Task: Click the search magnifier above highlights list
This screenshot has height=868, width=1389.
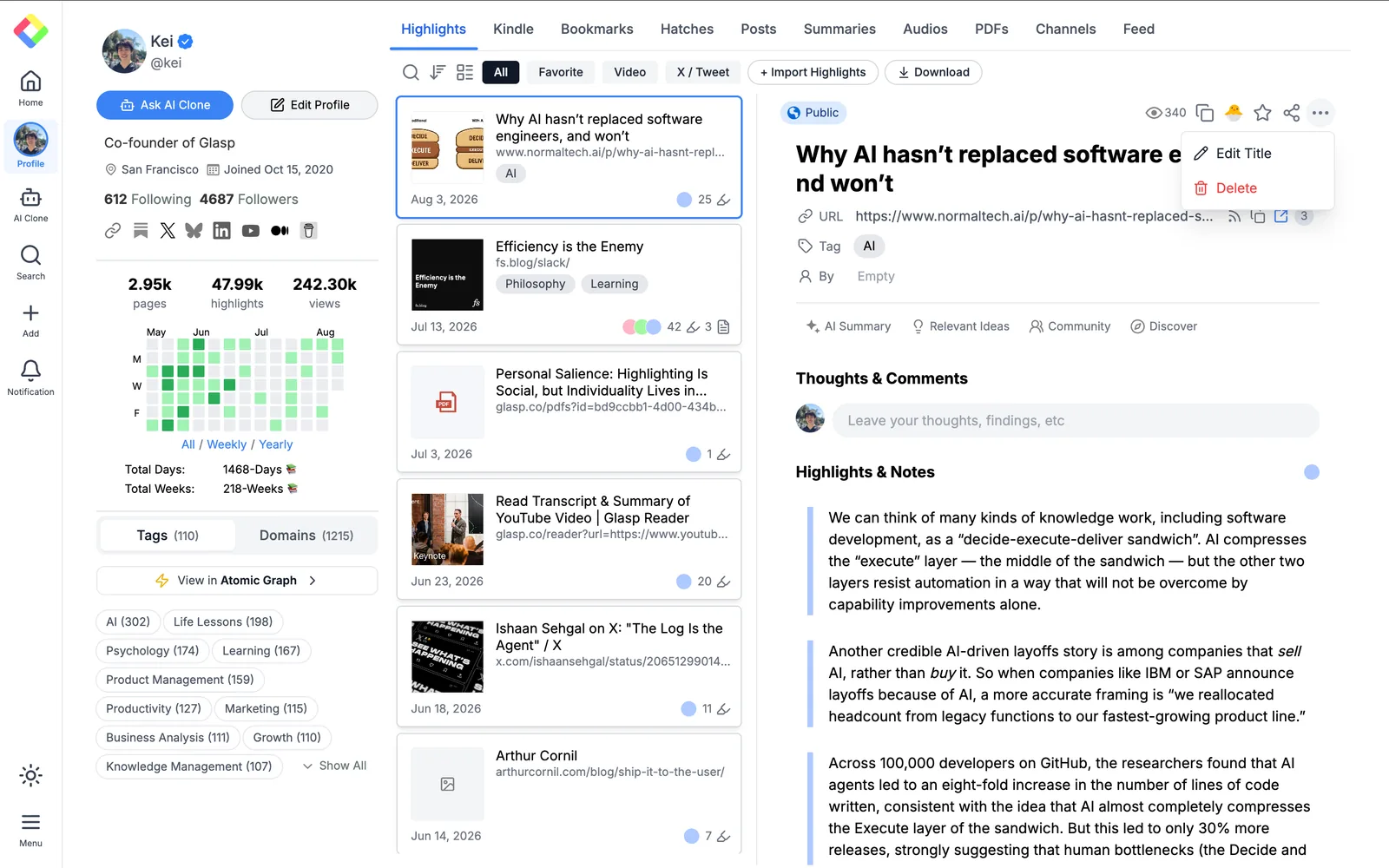Action: coord(411,72)
